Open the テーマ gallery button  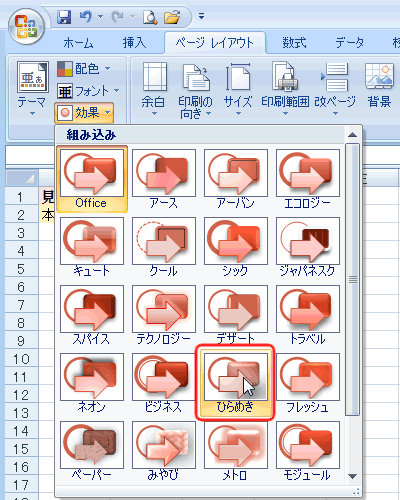[x=32, y=89]
